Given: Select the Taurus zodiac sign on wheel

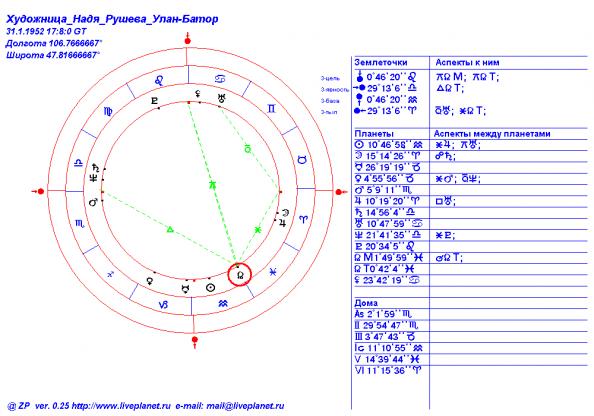Looking at the screenshot, I should click(x=302, y=160).
